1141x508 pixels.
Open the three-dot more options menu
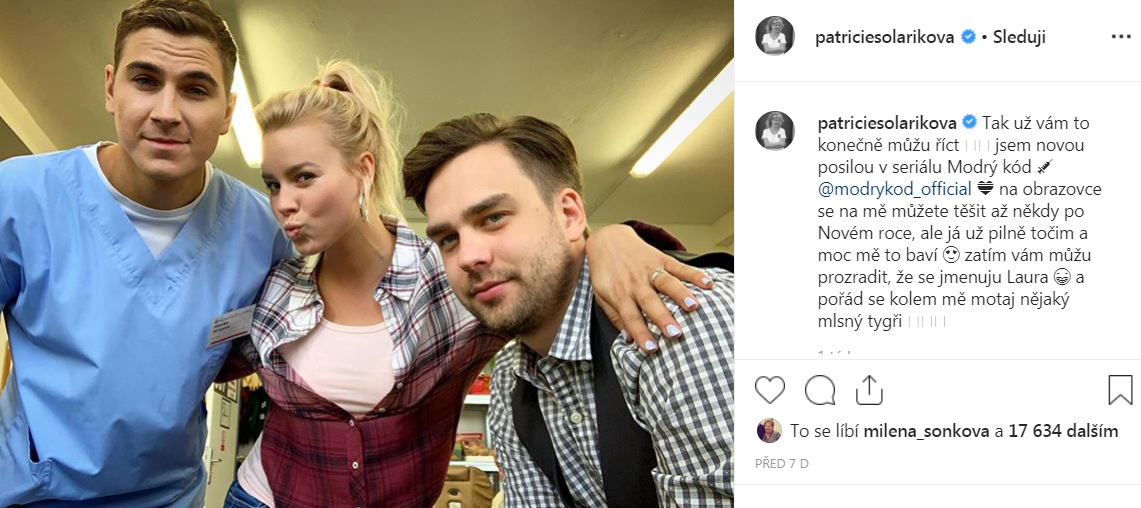coord(1121,36)
